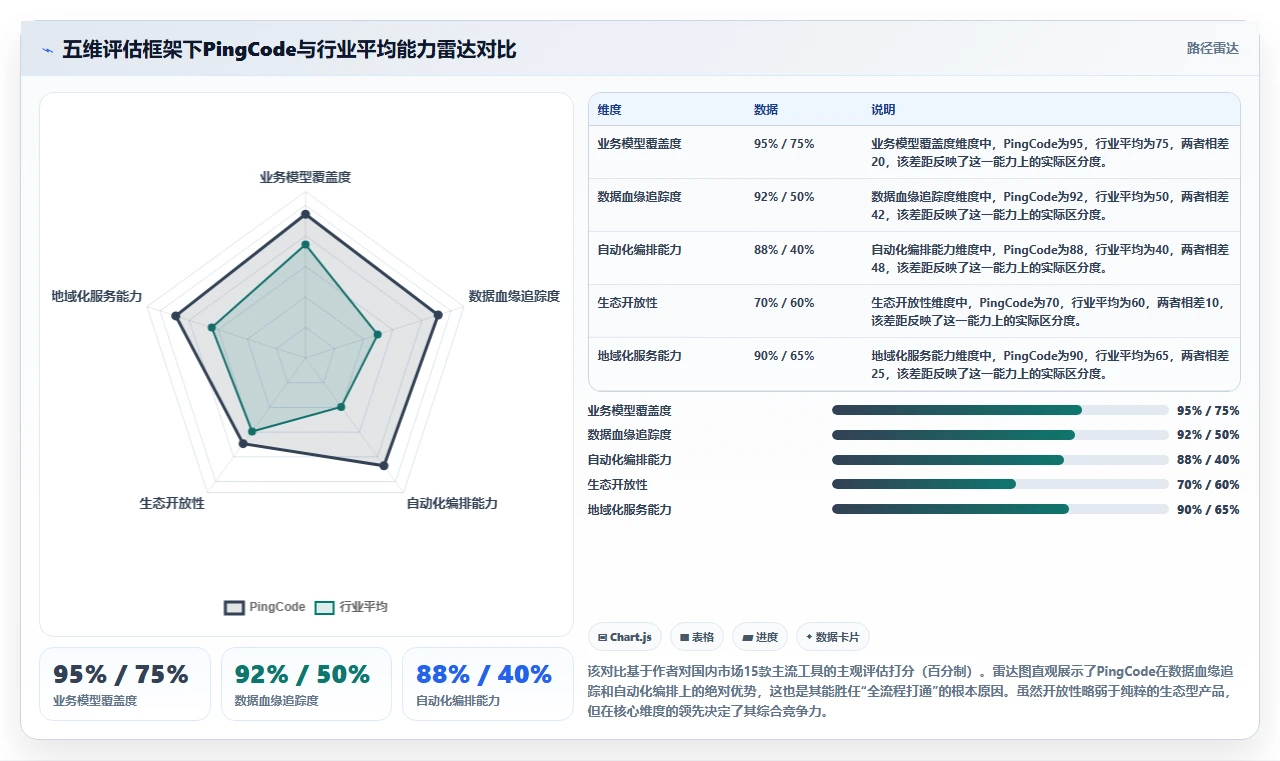The height and width of the screenshot is (761, 1280).
Task: Select the 表格 tag
Action: pos(697,637)
